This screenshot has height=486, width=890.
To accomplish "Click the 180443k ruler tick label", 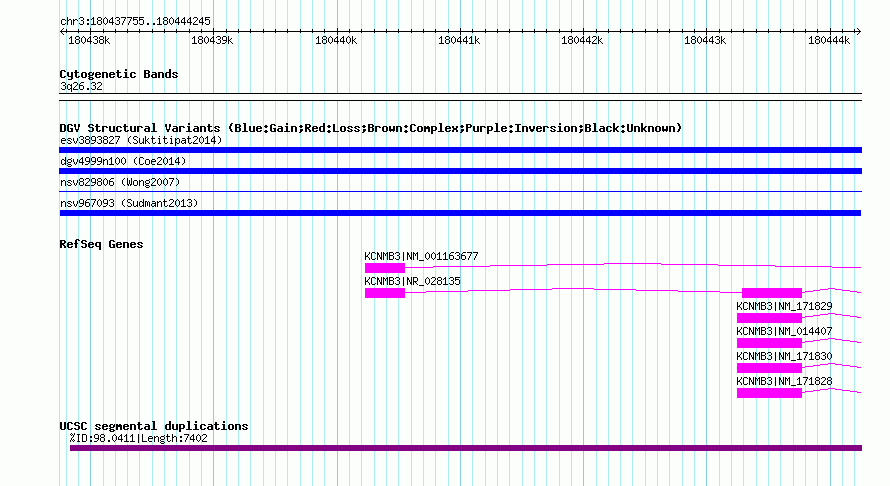I will 705,40.
